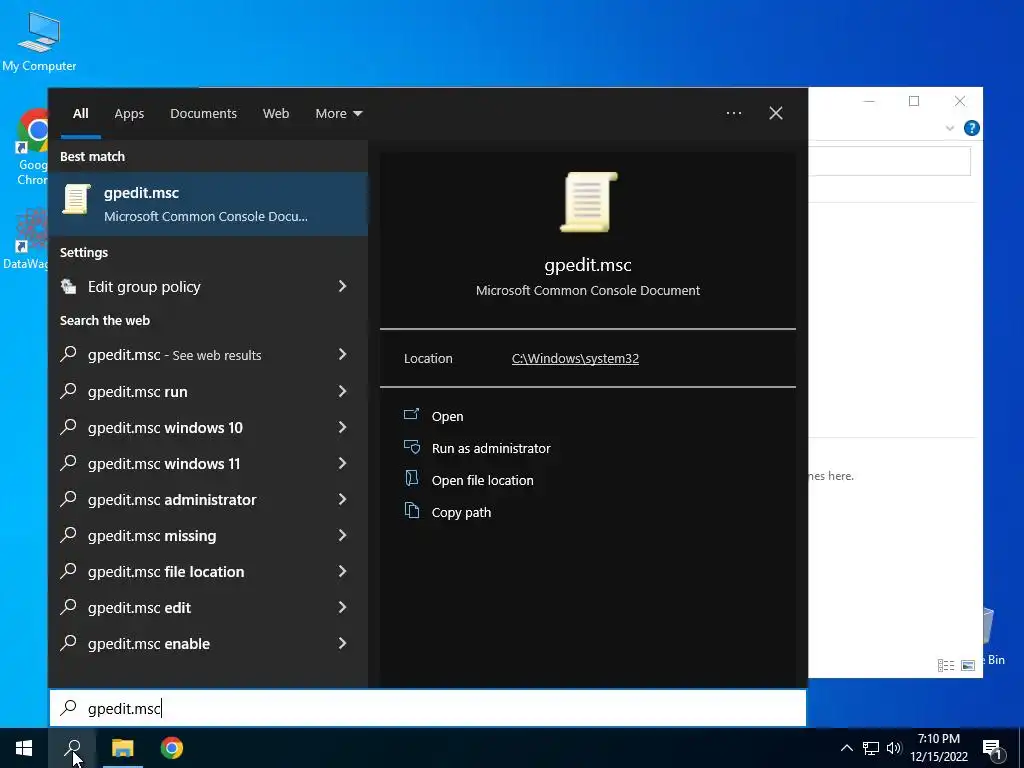Image resolution: width=1024 pixels, height=768 pixels.
Task: Click the address field in background window
Action: pos(889,161)
